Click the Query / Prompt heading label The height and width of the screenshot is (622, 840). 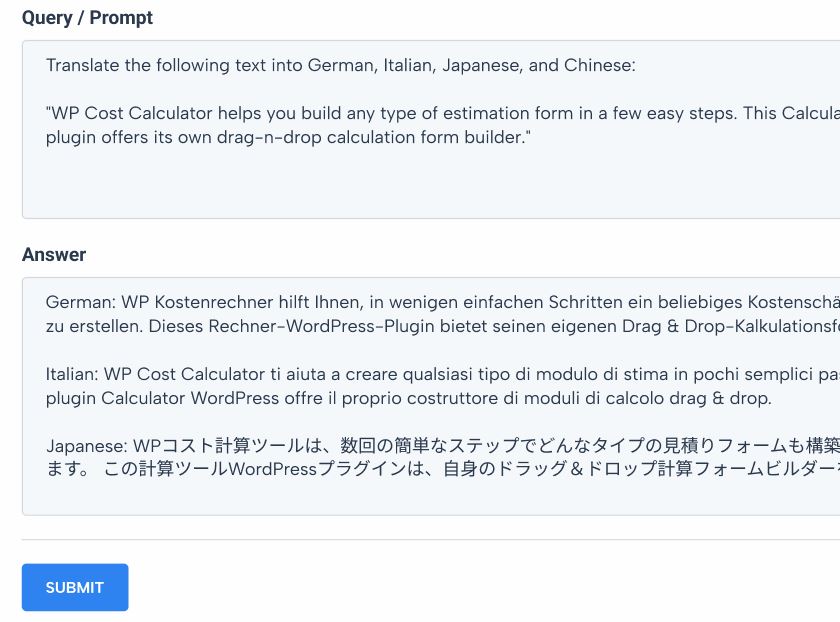click(87, 18)
